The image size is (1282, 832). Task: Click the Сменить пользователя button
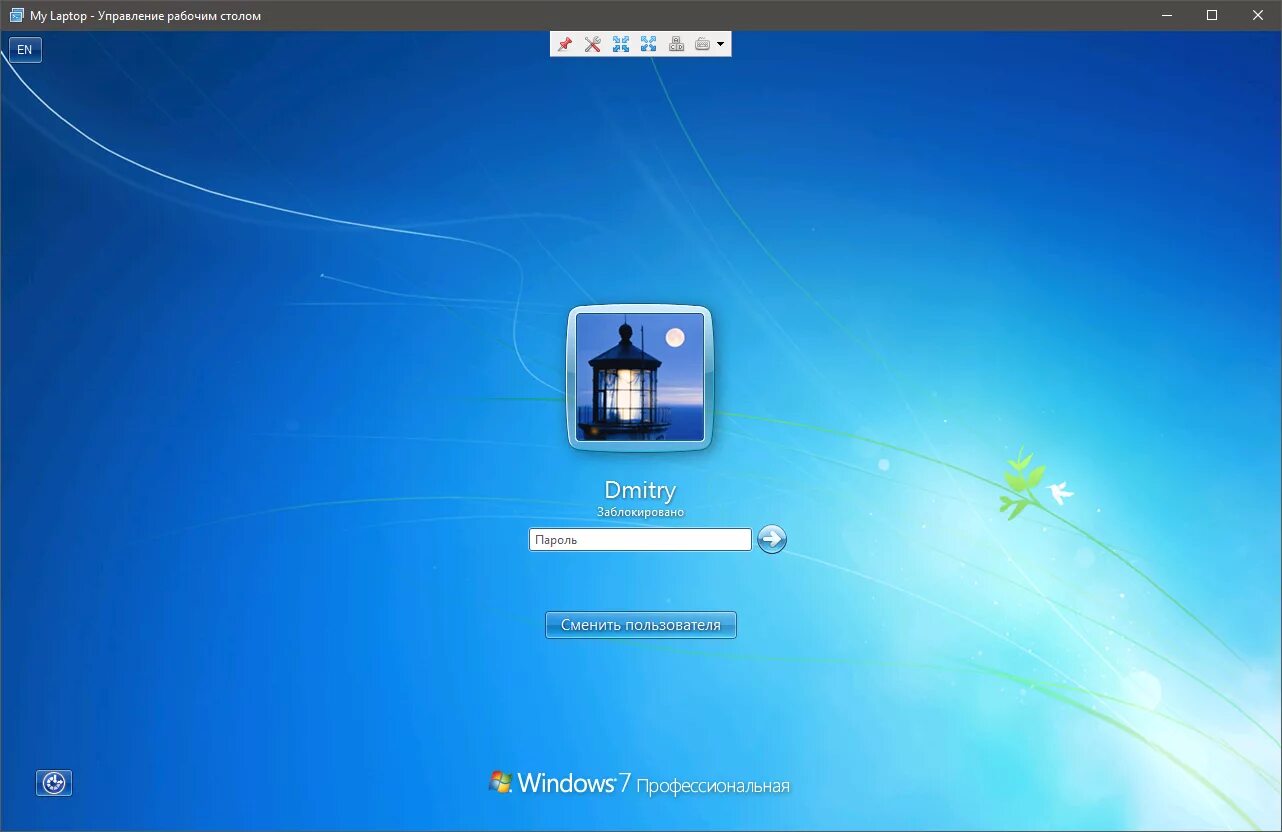641,625
